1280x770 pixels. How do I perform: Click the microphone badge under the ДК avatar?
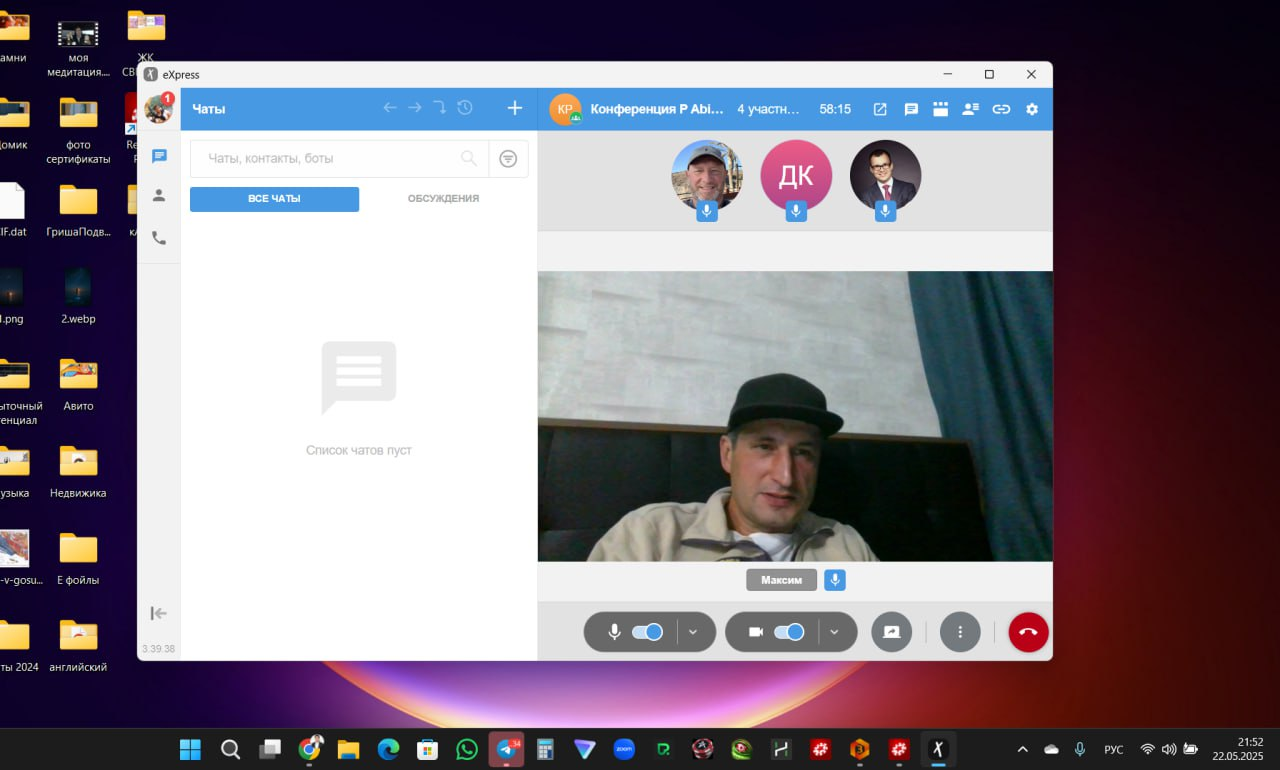796,211
